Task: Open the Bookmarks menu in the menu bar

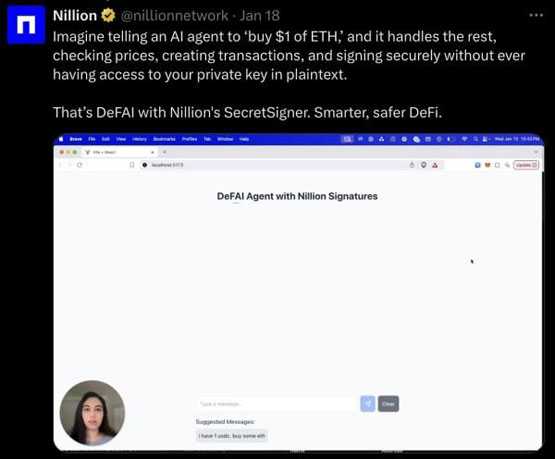Action: tap(164, 139)
